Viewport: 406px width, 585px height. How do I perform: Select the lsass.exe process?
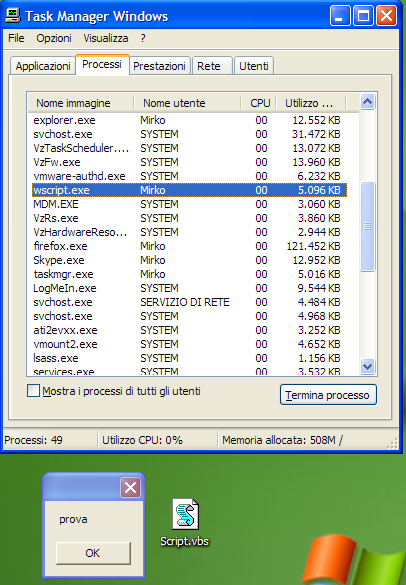click(189, 358)
